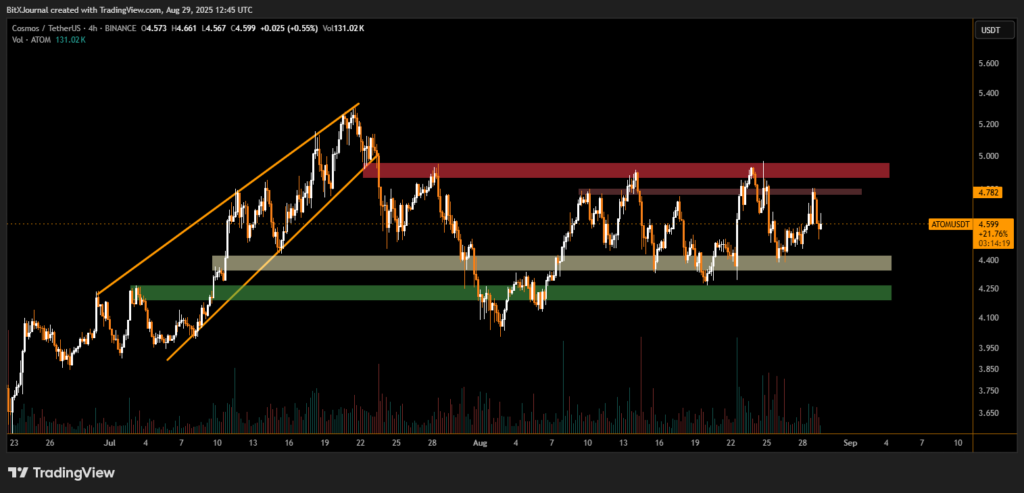Click the ATOMUSDT current price label
Screen dimensions: 1024x493
point(945,224)
